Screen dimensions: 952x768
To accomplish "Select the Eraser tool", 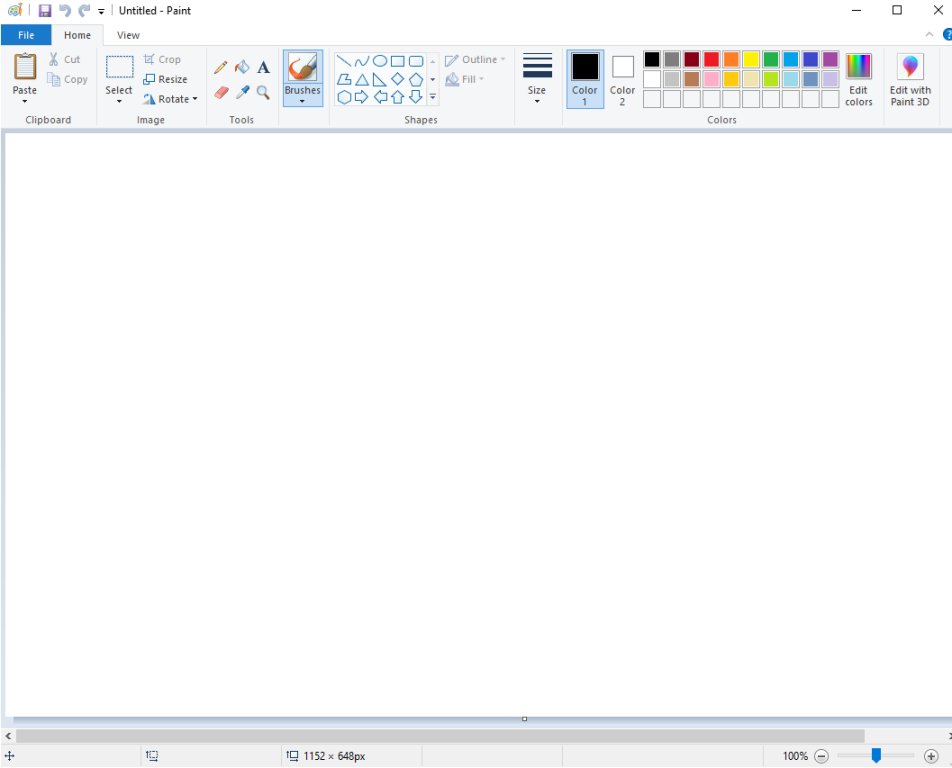I will 221,92.
